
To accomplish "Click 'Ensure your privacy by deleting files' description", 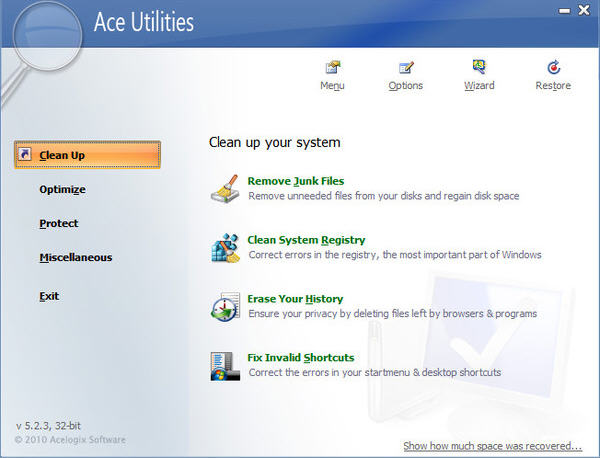I will (393, 314).
